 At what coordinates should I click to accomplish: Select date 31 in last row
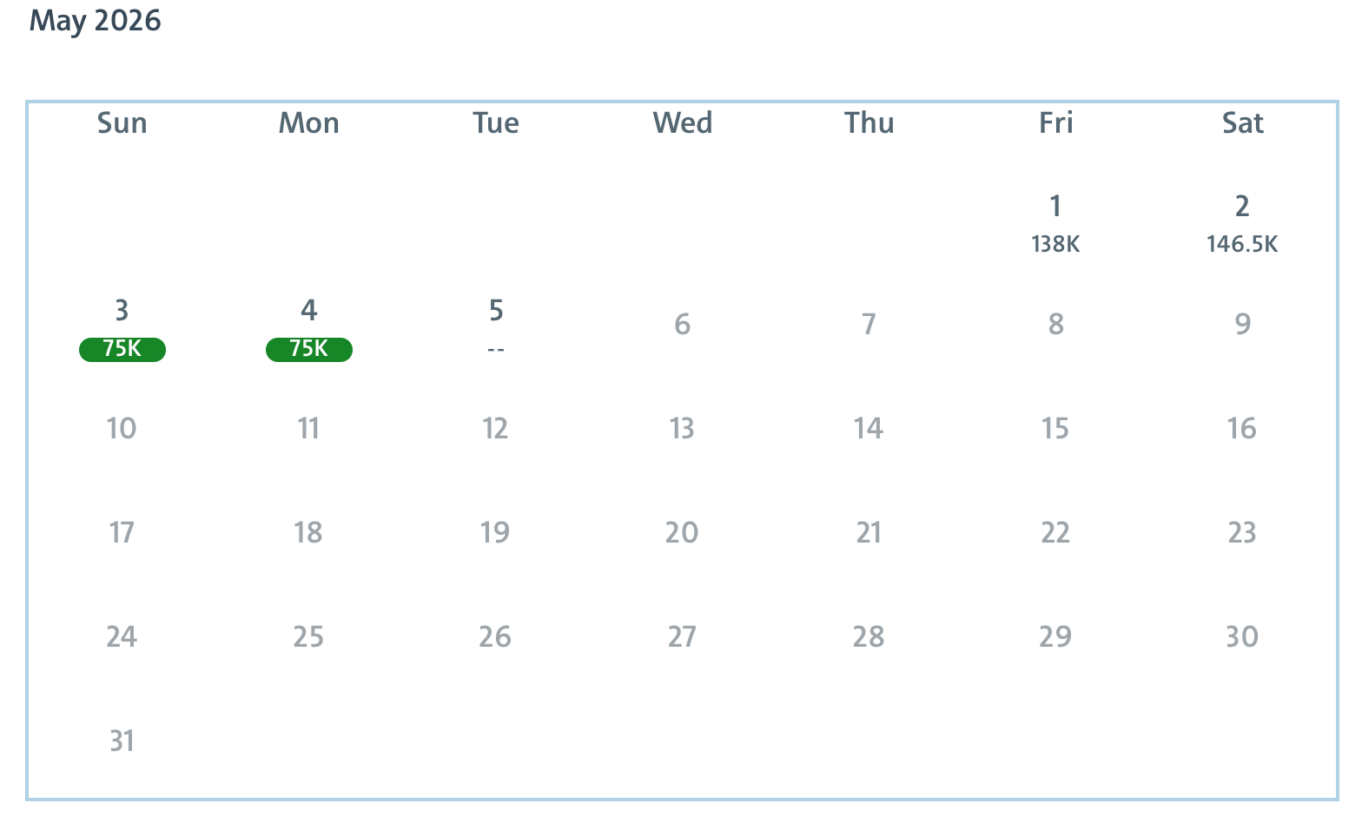122,741
